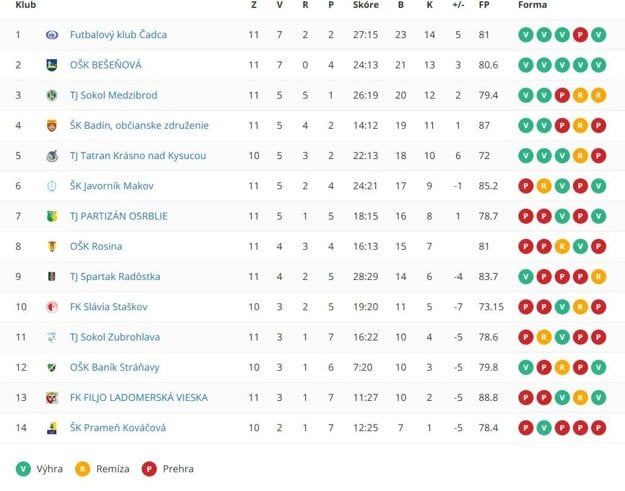
Task: Click the FK FILJO LADOMERSKÁ VIESKA logo
Action: coord(52,398)
